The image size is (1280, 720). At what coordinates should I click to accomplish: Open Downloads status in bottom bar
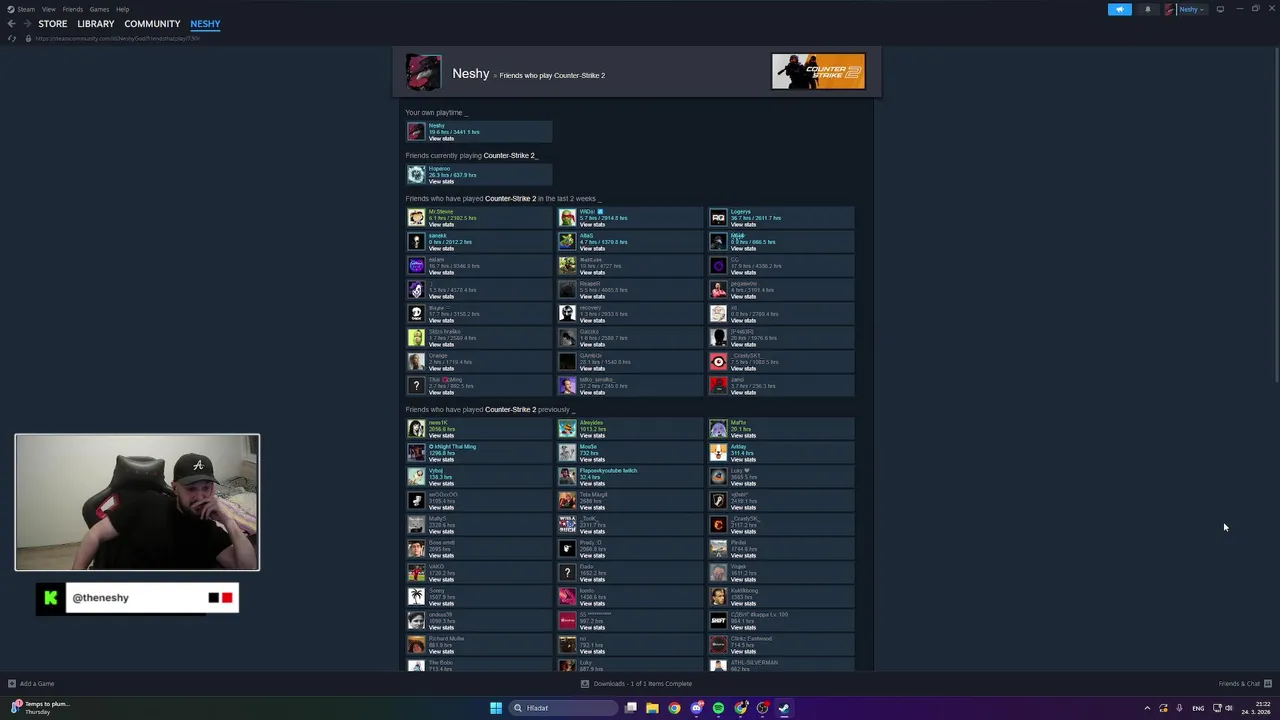(637, 684)
